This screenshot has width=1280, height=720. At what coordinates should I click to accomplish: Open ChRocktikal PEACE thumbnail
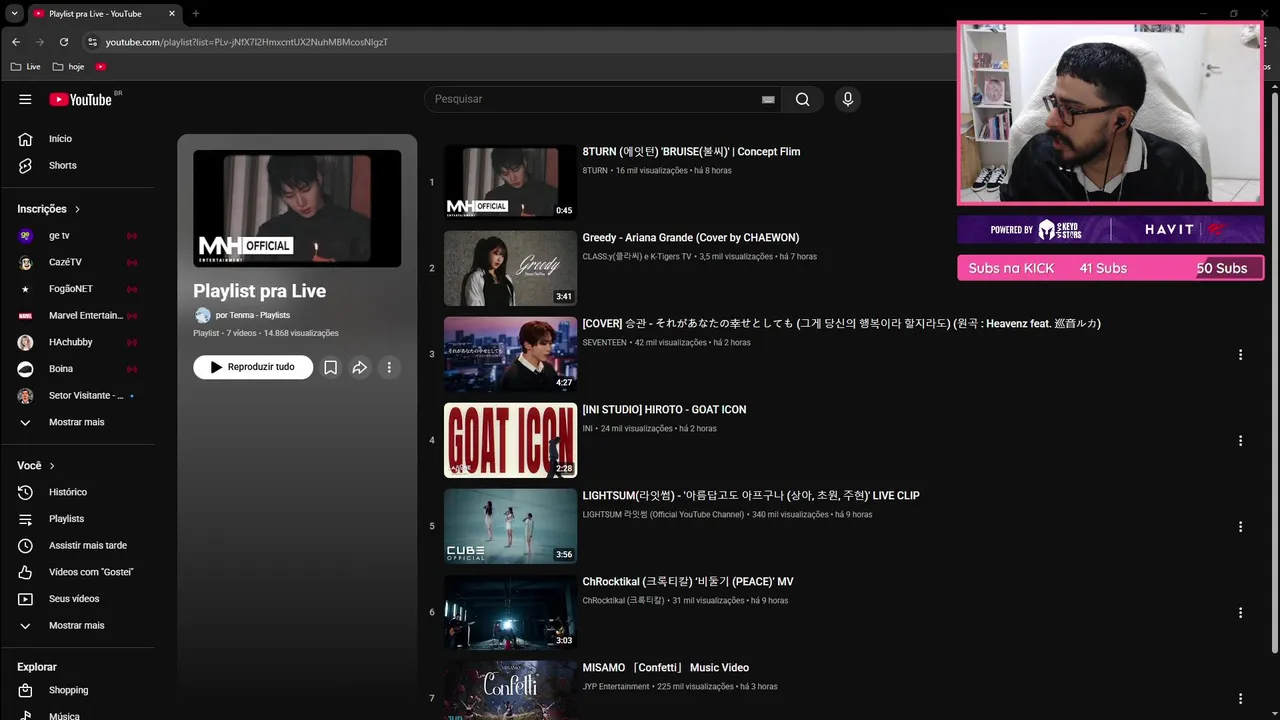510,612
